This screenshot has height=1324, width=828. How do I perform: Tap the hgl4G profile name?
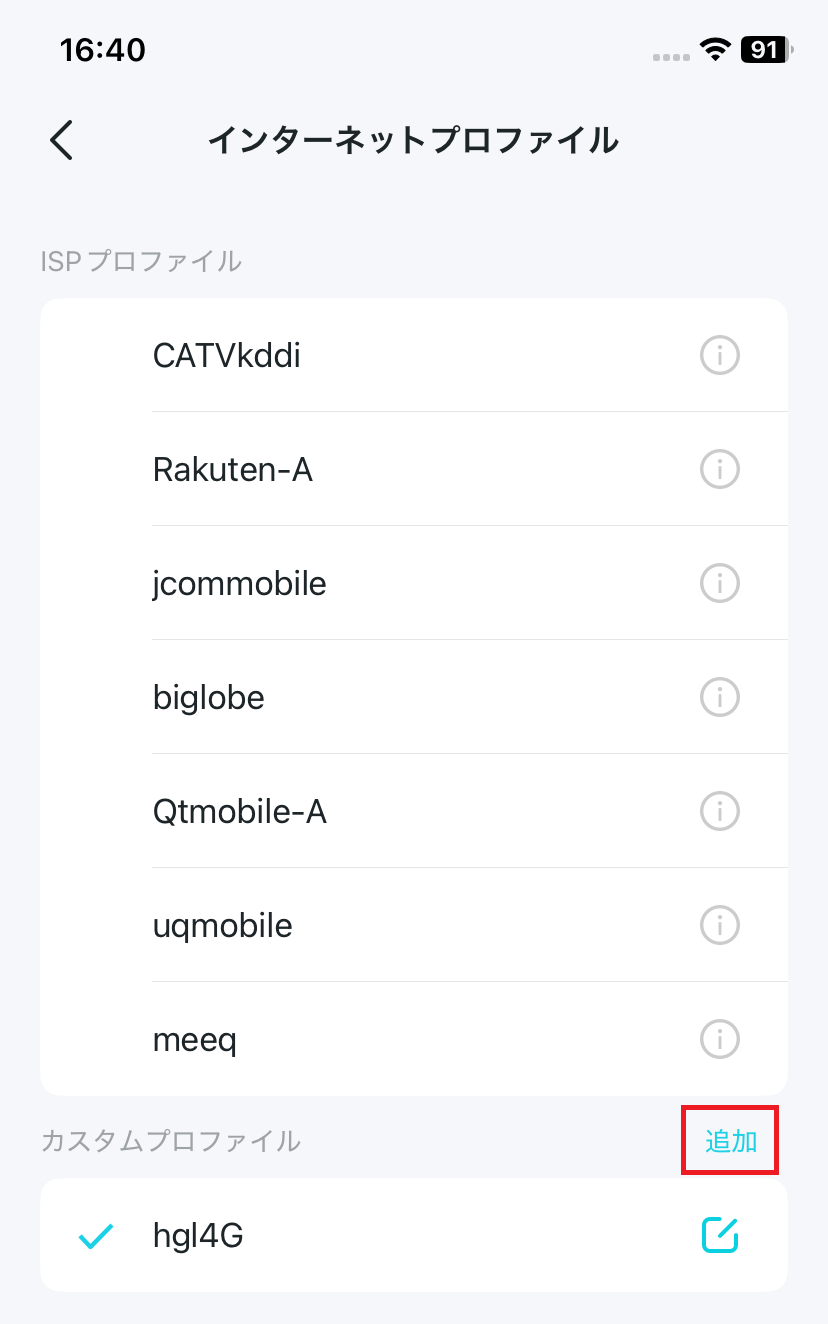point(198,1237)
